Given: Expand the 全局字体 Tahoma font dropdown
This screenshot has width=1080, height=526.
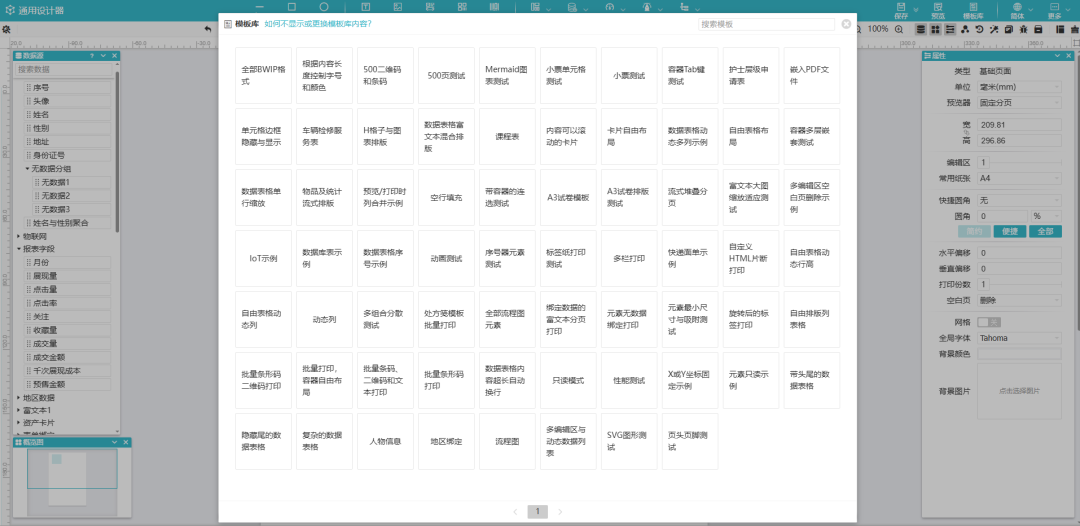Looking at the screenshot, I should pos(1019,338).
